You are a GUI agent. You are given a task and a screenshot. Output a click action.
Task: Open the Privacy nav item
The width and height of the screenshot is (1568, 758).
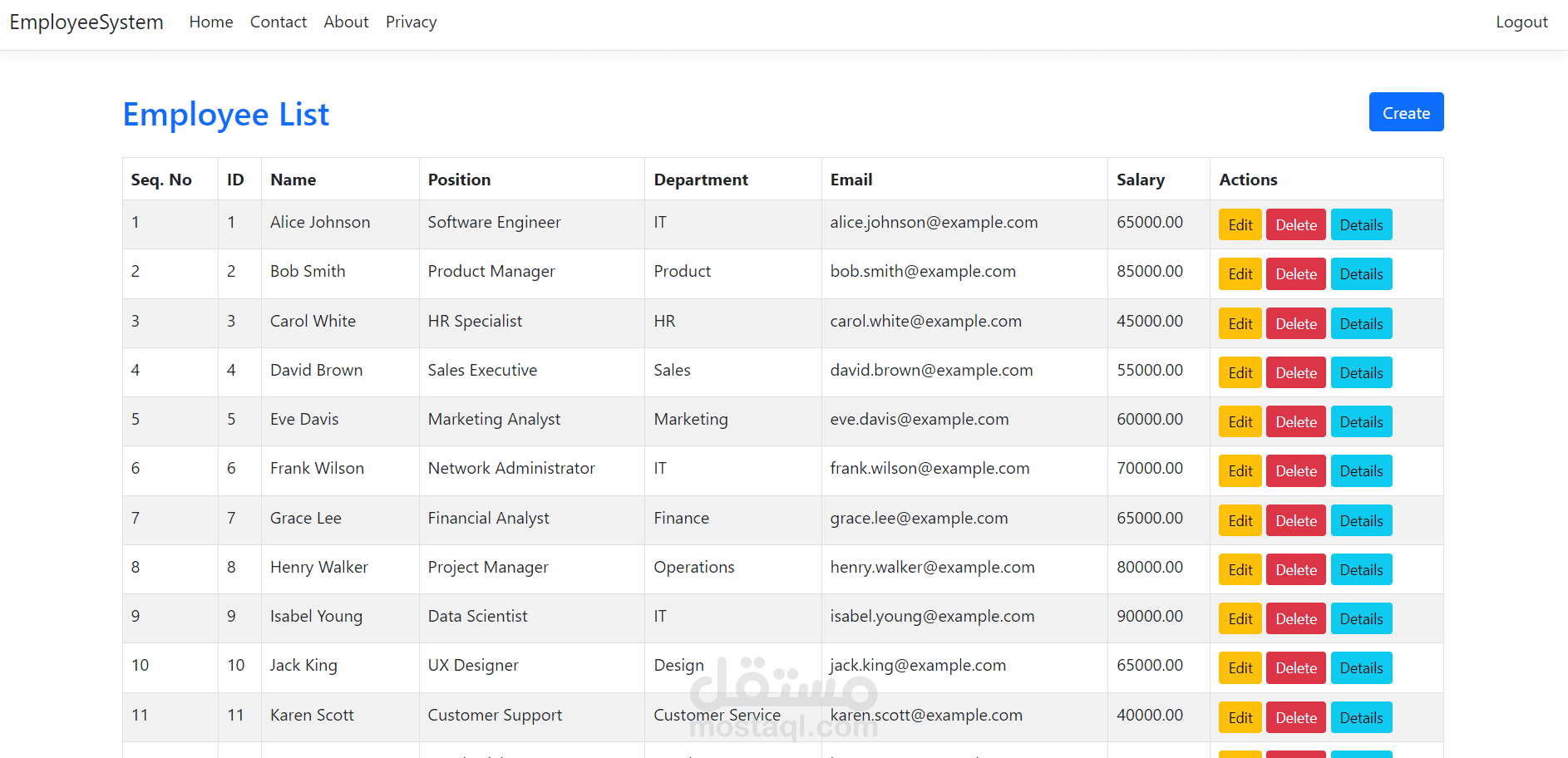pos(411,22)
